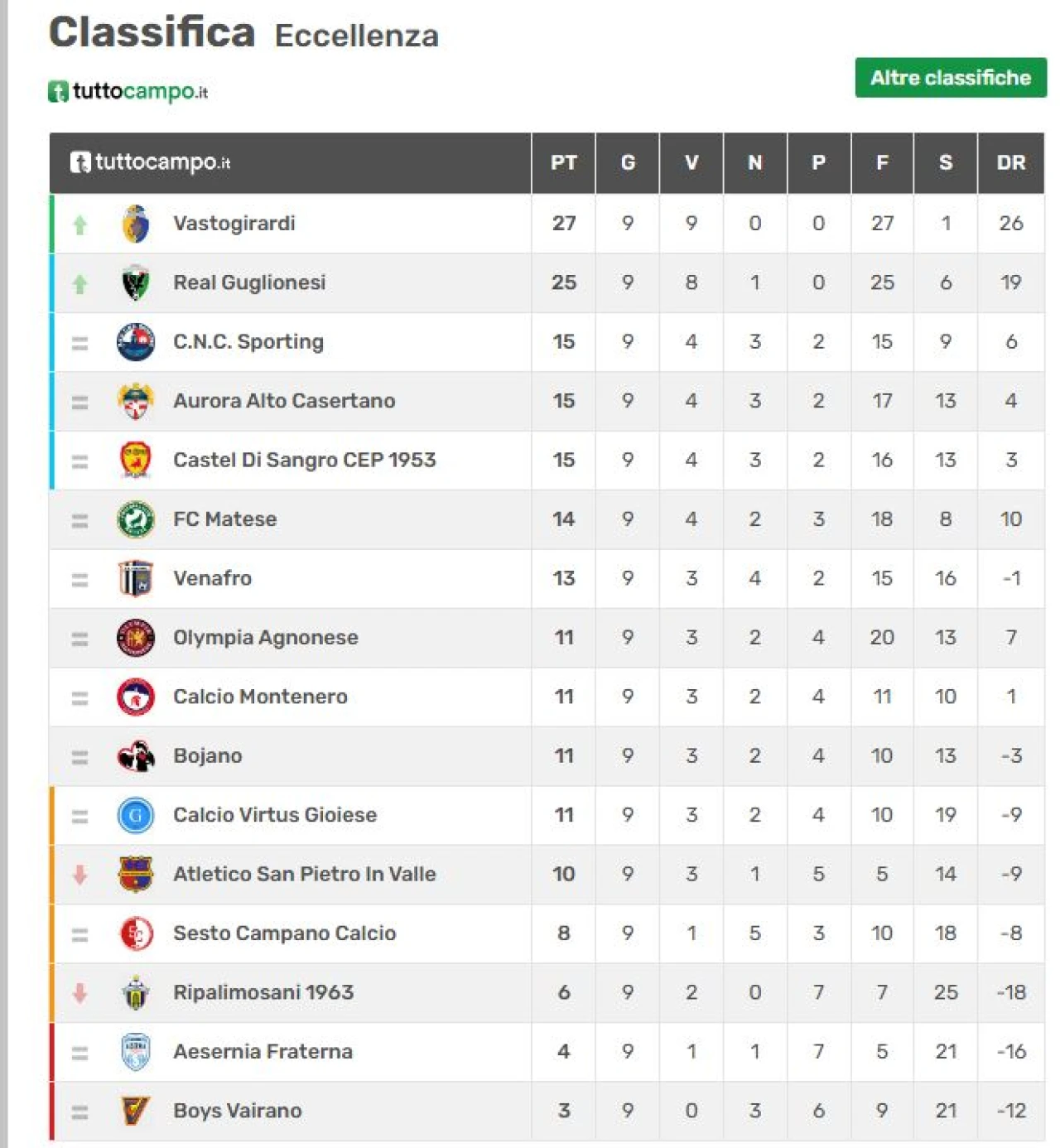Open Aurora Alto Casertano team link
The width and height of the screenshot is (1060, 1148).
point(284,401)
